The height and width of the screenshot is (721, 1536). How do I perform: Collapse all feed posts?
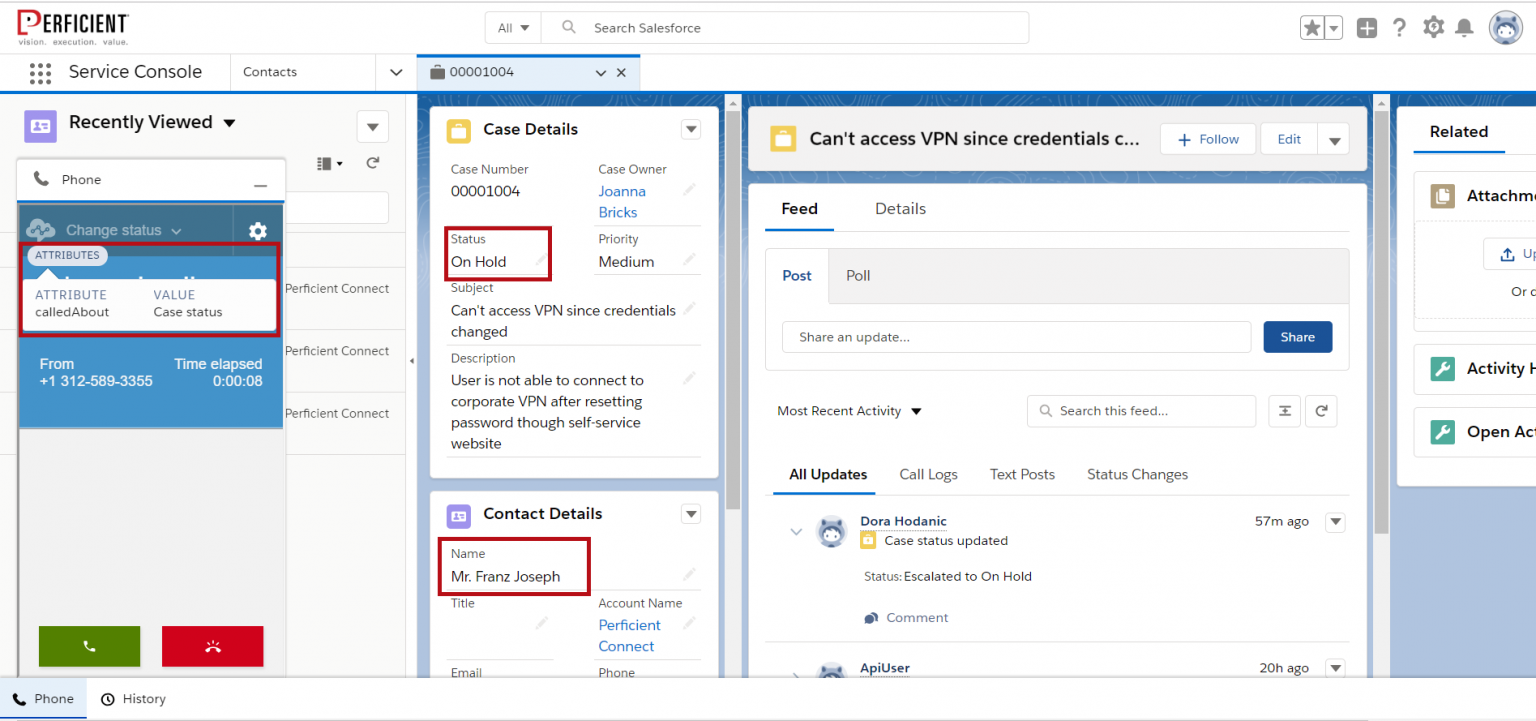[1284, 410]
